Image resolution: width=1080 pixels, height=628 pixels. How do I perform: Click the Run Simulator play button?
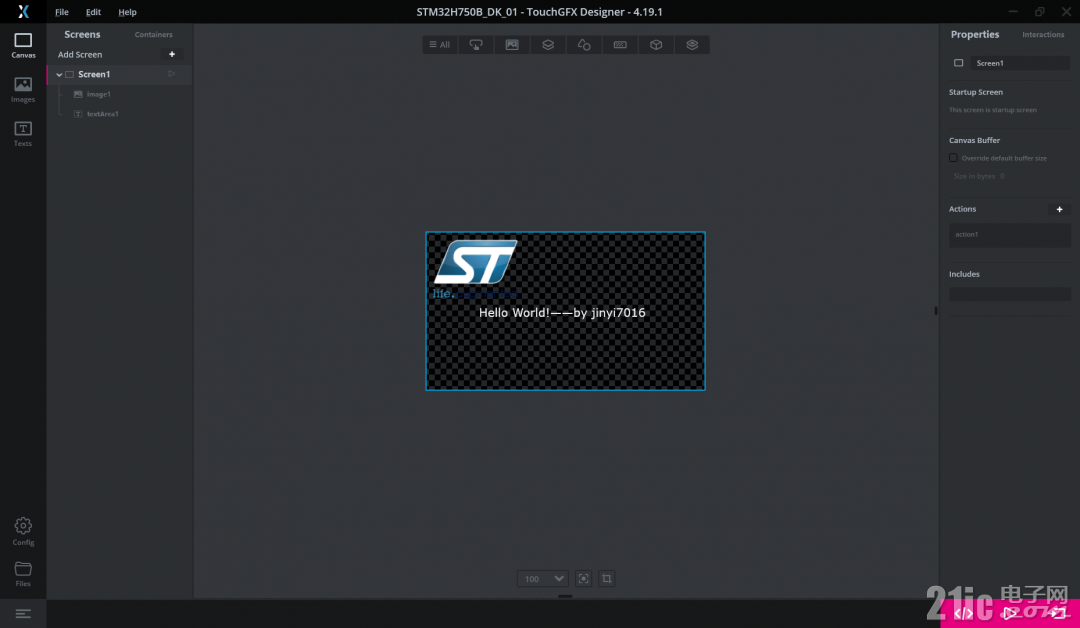point(1010,613)
